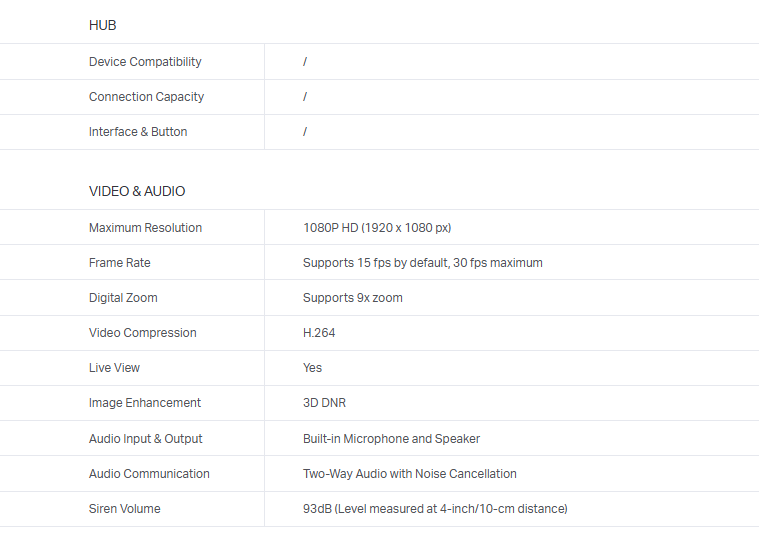This screenshot has height=535, width=762.
Task: Select the Video Compression label
Action: [x=142, y=333]
